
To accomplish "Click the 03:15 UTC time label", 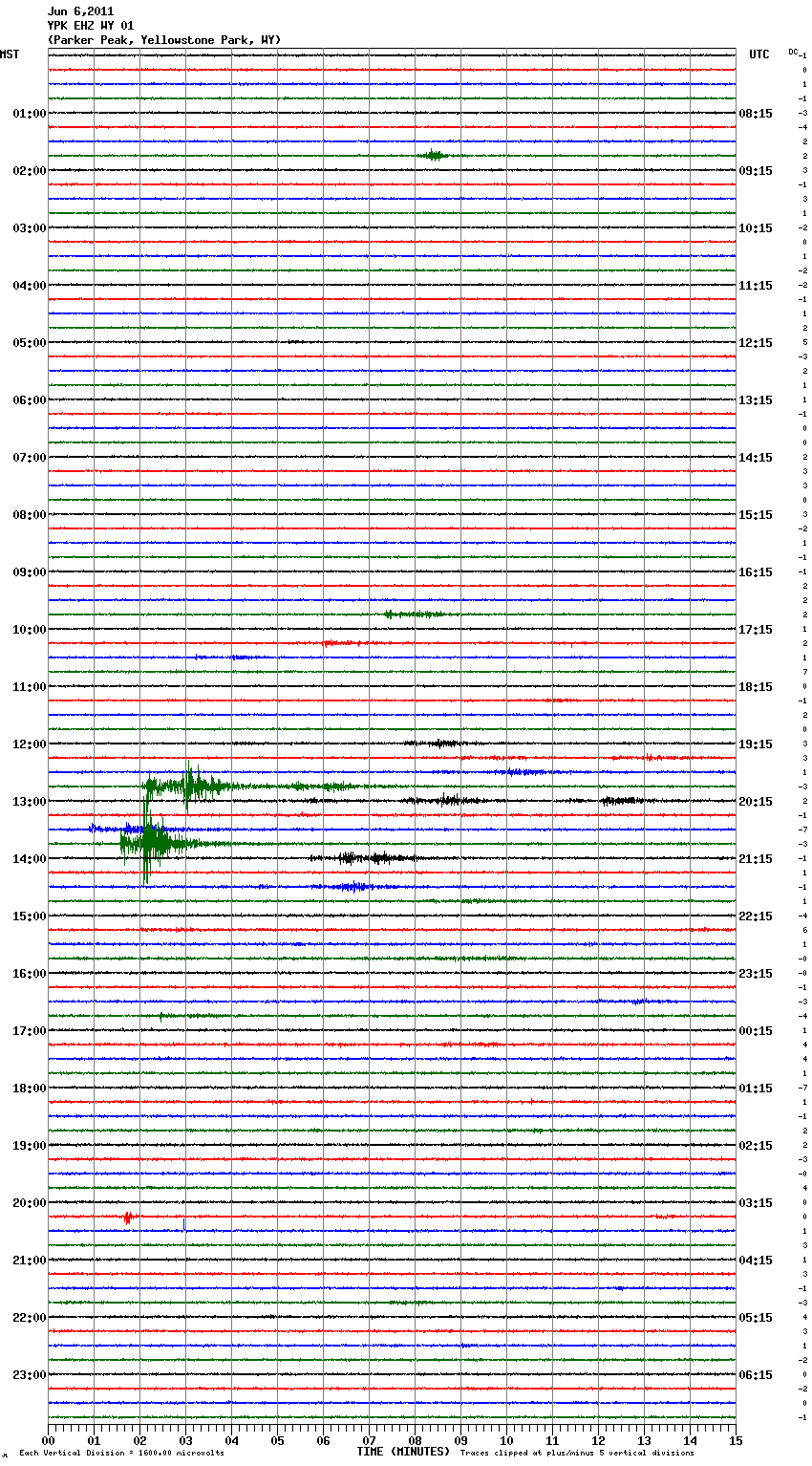I will [x=756, y=1203].
